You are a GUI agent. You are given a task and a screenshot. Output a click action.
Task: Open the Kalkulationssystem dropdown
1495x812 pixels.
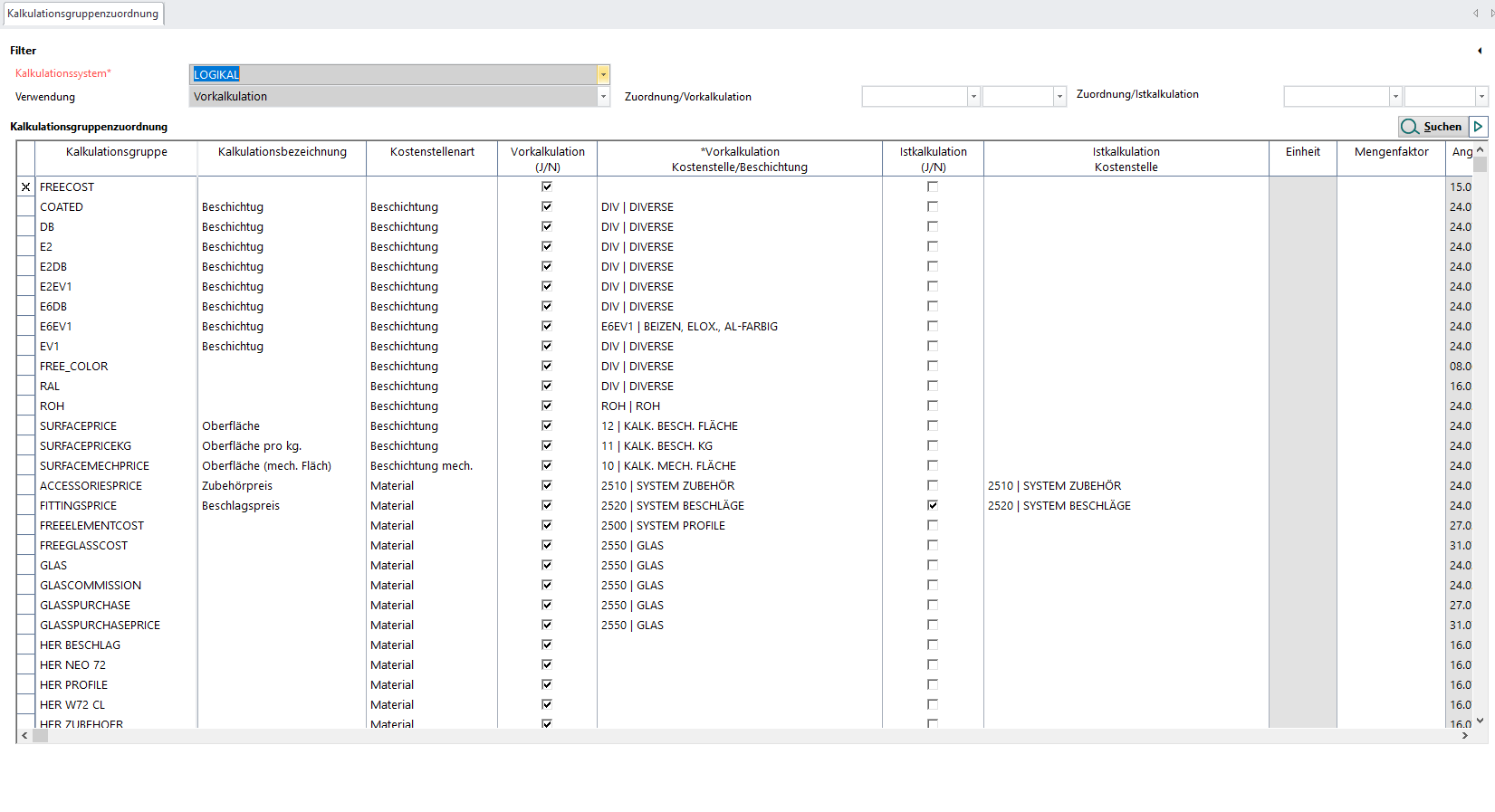tap(603, 74)
